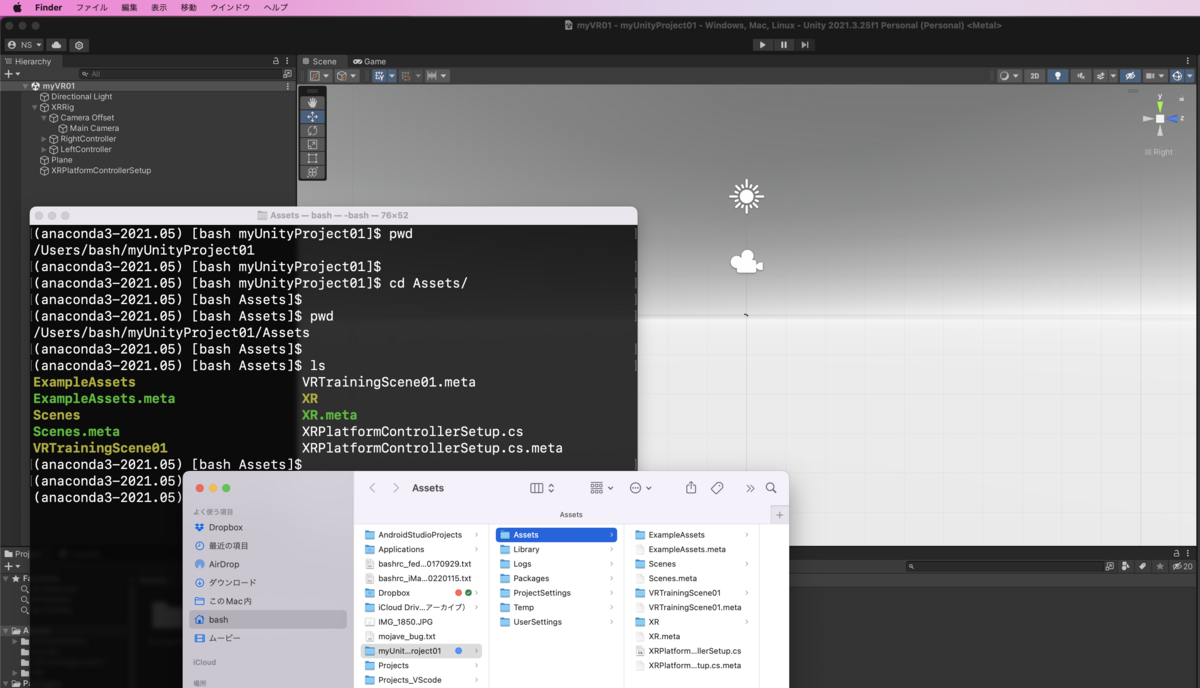Click the Finder share icon

click(690, 488)
